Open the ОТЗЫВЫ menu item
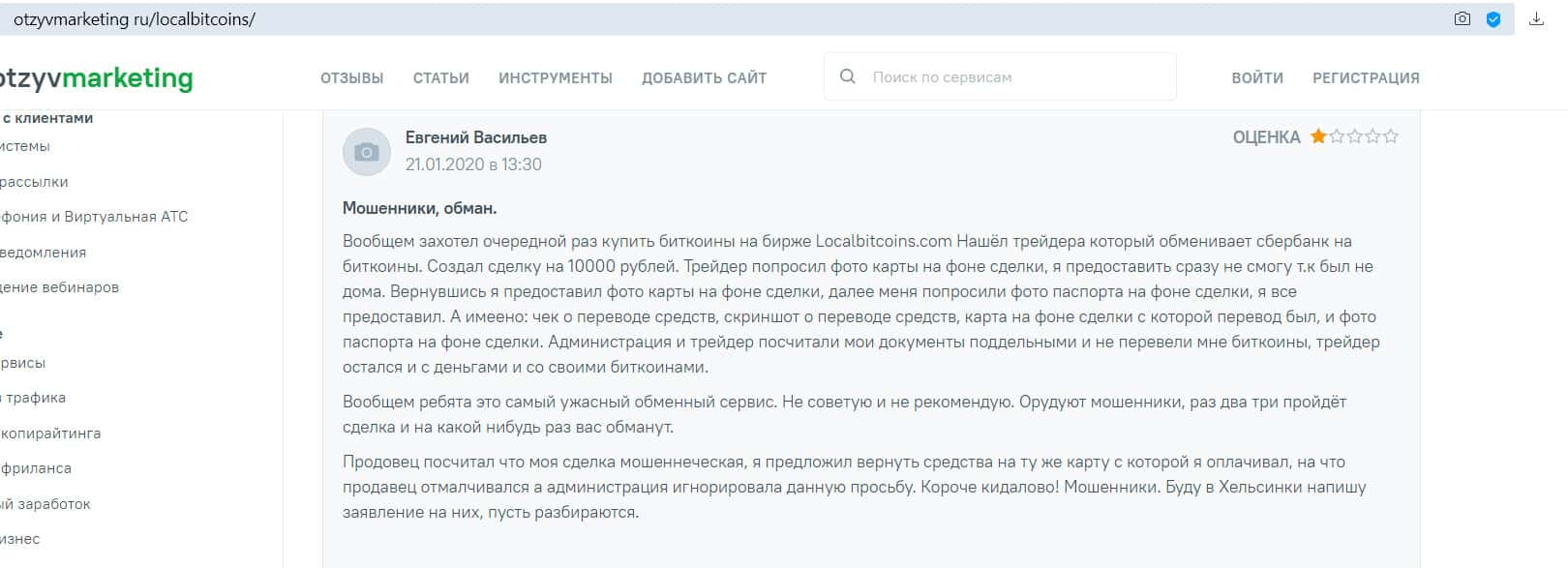This screenshot has height=568, width=1568. [x=351, y=78]
